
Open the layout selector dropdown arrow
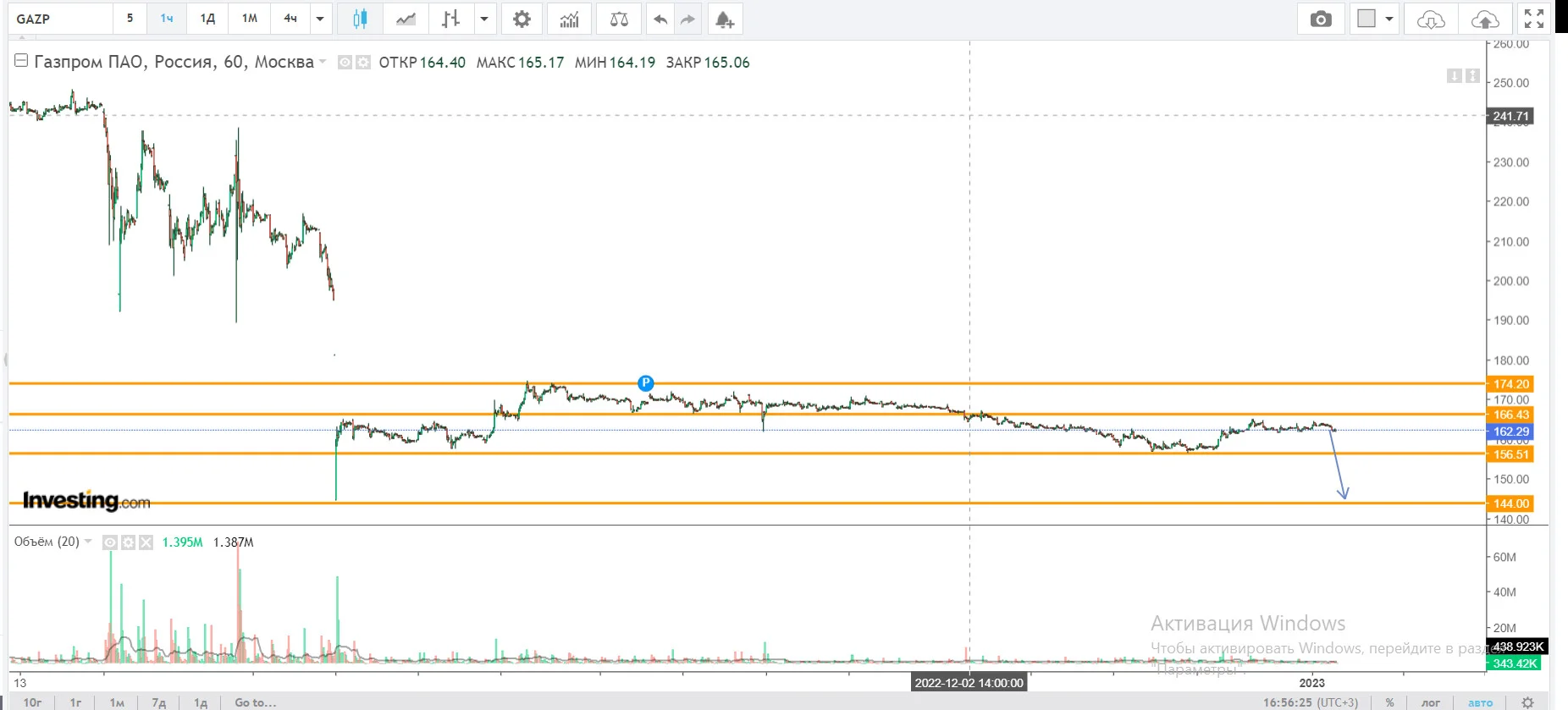coord(1389,19)
